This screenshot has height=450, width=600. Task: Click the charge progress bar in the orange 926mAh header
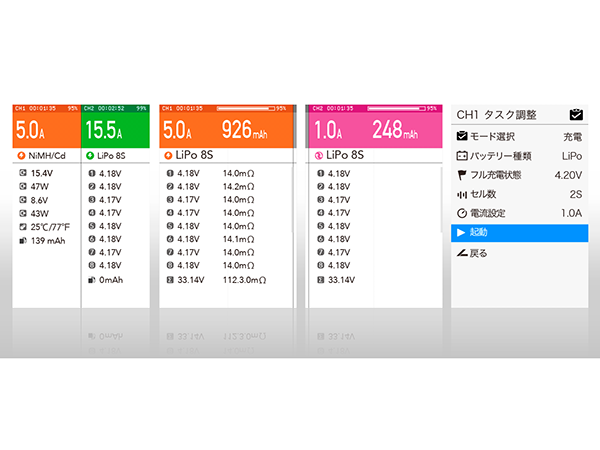coord(246,109)
